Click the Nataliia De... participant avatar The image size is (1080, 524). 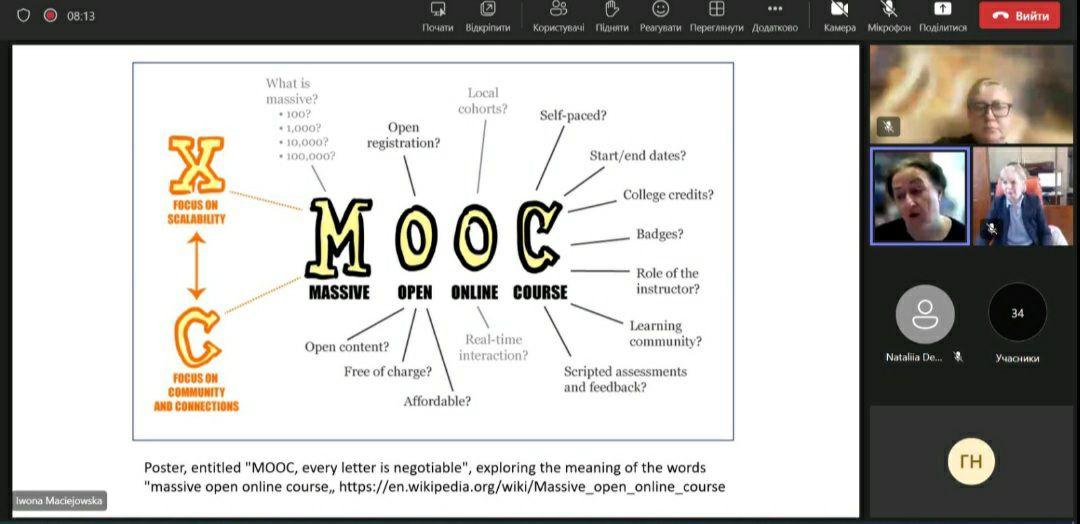coord(925,313)
